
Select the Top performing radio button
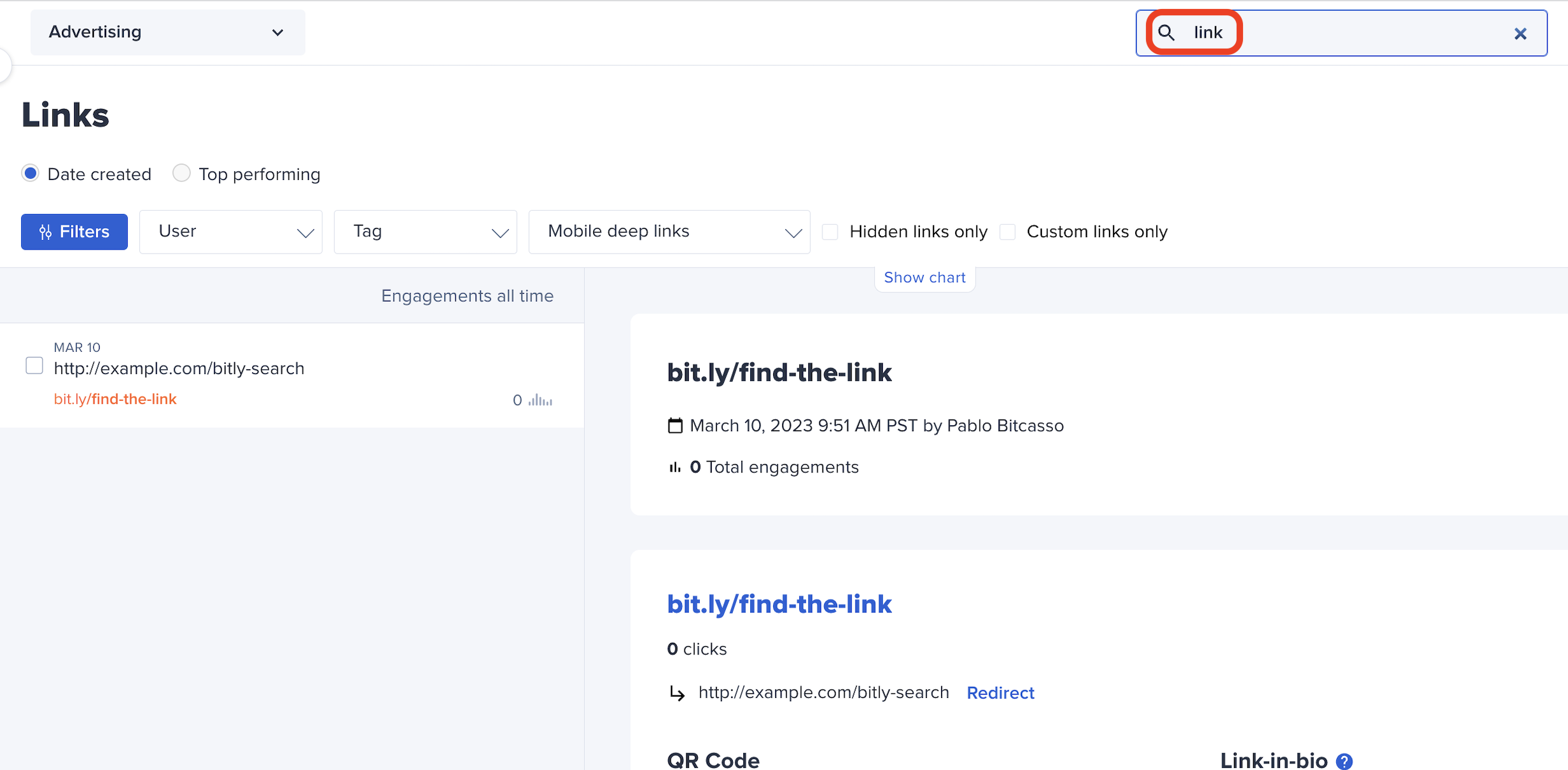coord(181,173)
